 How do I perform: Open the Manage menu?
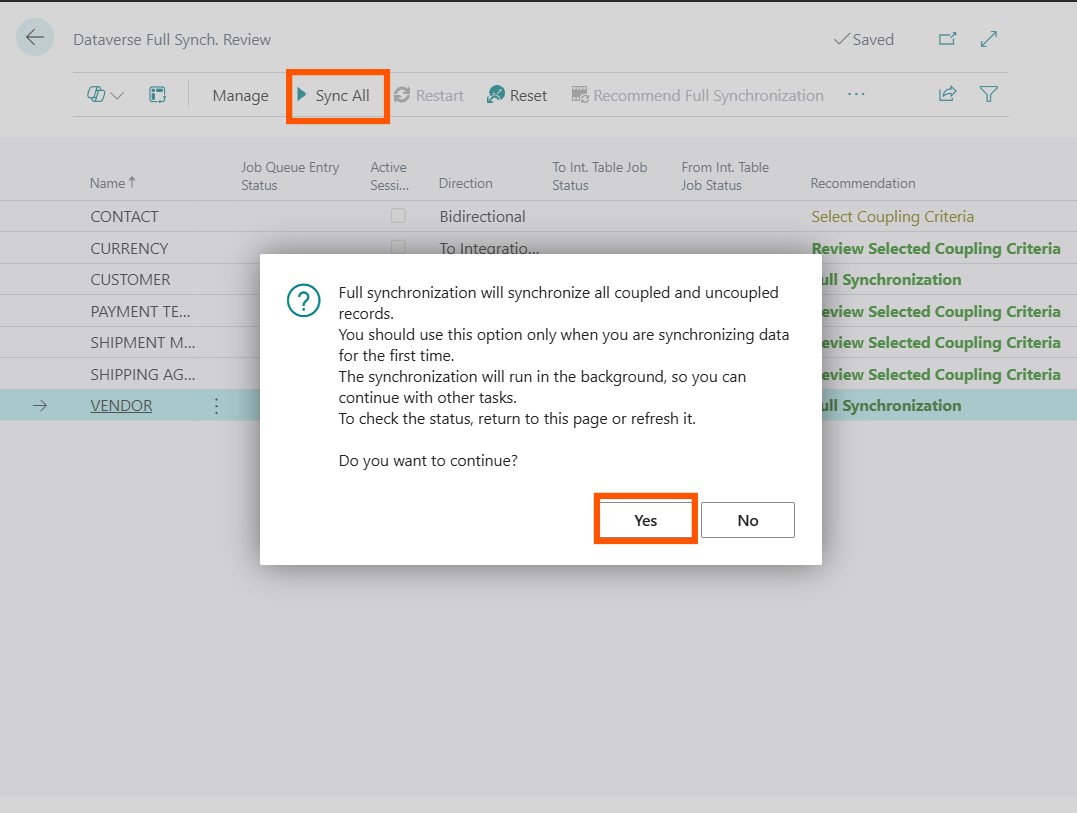pyautogui.click(x=240, y=96)
